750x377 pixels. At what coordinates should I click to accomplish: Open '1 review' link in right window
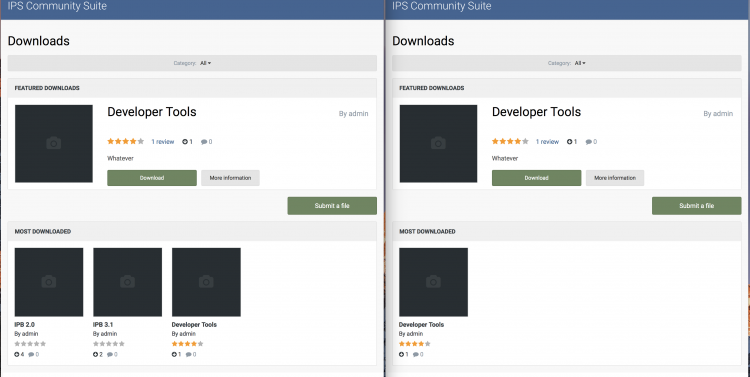pyautogui.click(x=547, y=142)
